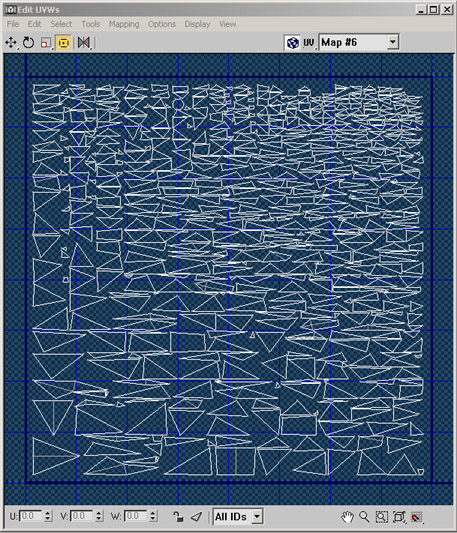Viewport: 457px width, 533px height.
Task: Open the Map #6 texture dropdown
Action: click(358, 42)
